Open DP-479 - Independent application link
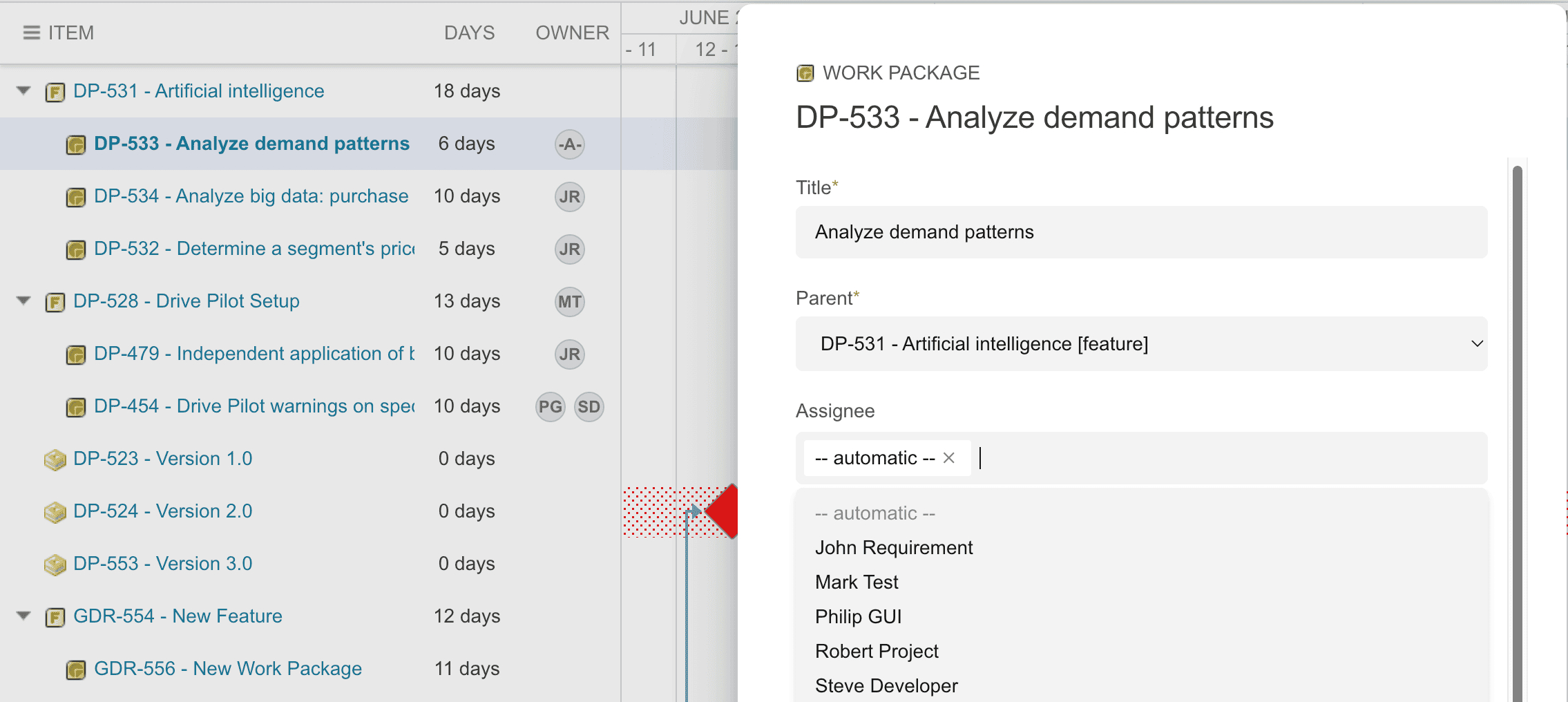Screen dimensions: 1568x702 coord(254,354)
